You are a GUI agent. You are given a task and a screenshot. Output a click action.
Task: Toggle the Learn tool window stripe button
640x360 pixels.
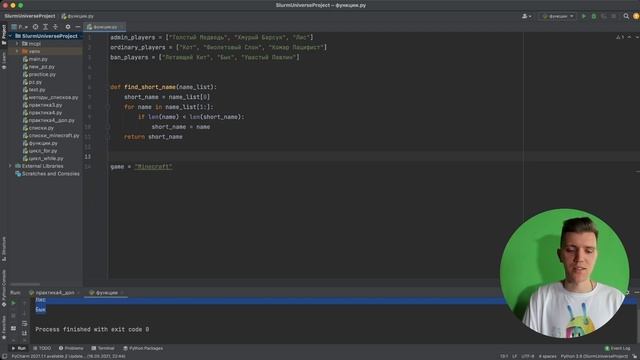(x=4, y=60)
